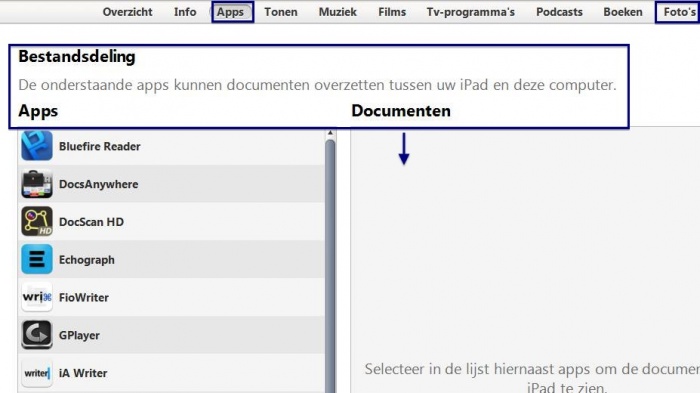The height and width of the screenshot is (393, 700).
Task: Open the Overzicht tab
Action: [x=127, y=12]
